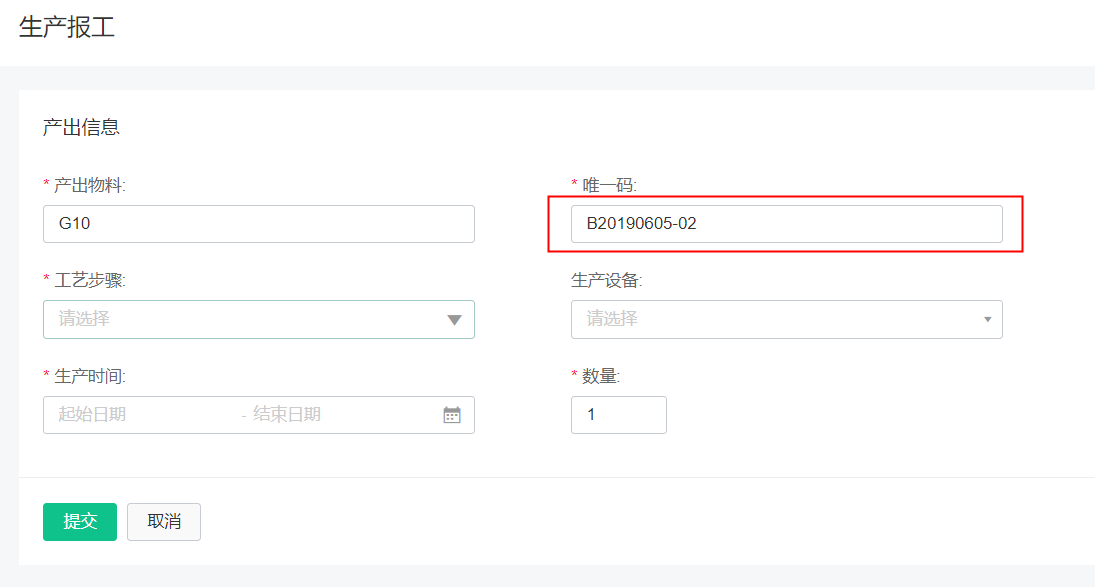
Task: Select the 产出信息 section heading
Action: pos(81,127)
